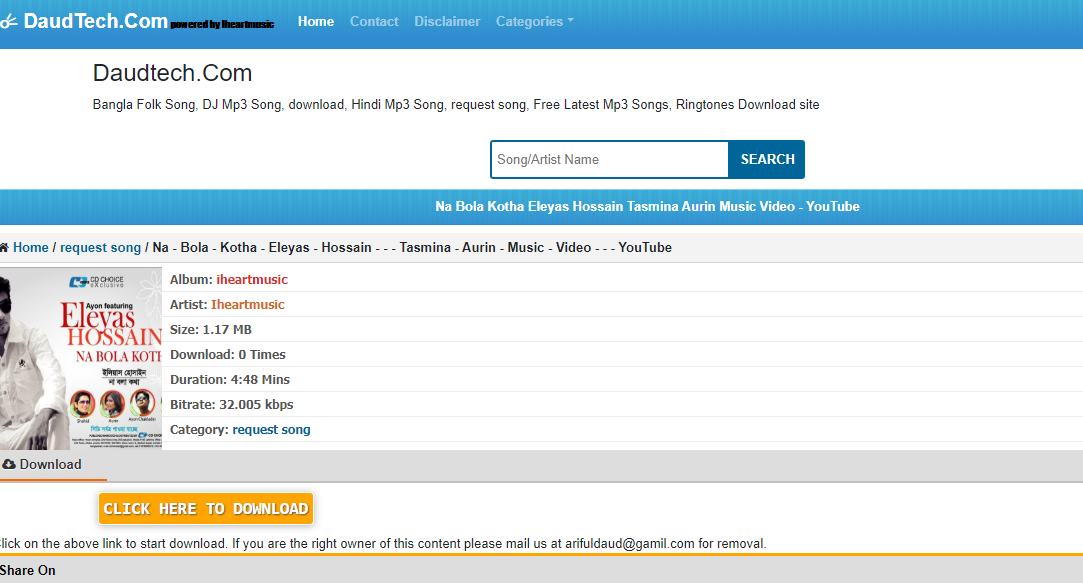This screenshot has height=583, width=1083.
Task: Open the Disclaimer page from the navbar
Action: 447,21
